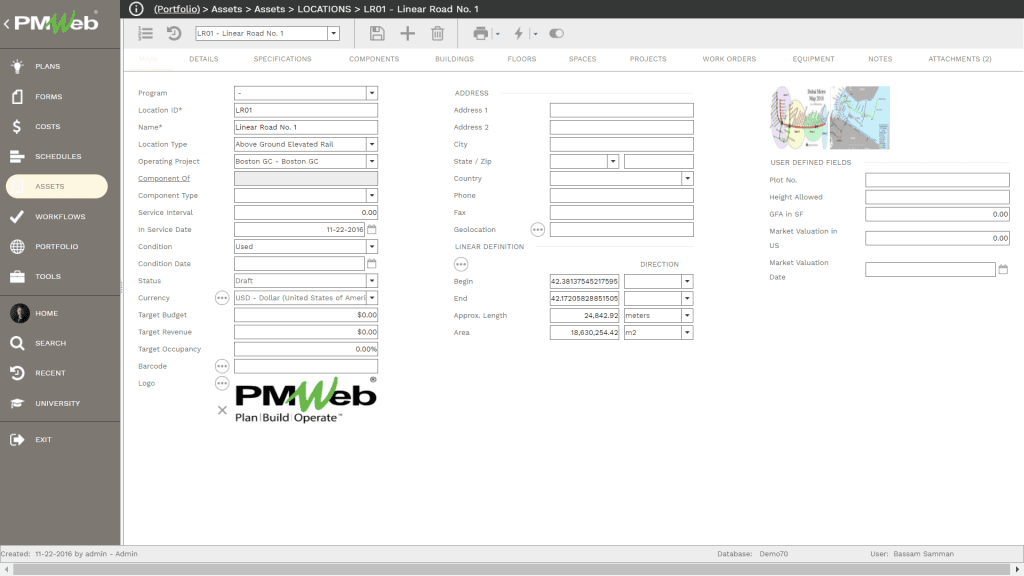Expand the Component Type dropdown
Viewport: 1024px width, 576px height.
(372, 195)
